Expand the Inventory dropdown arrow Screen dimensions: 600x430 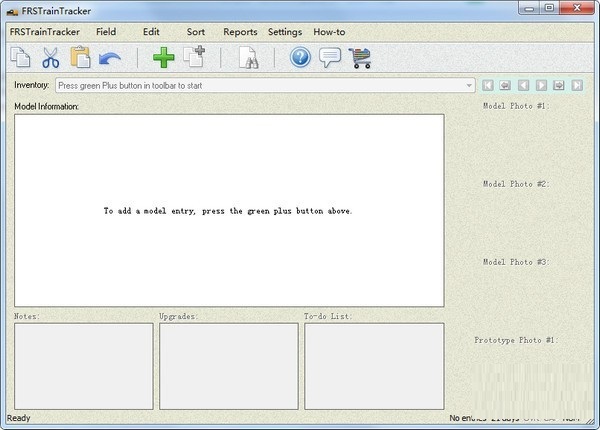click(x=469, y=85)
